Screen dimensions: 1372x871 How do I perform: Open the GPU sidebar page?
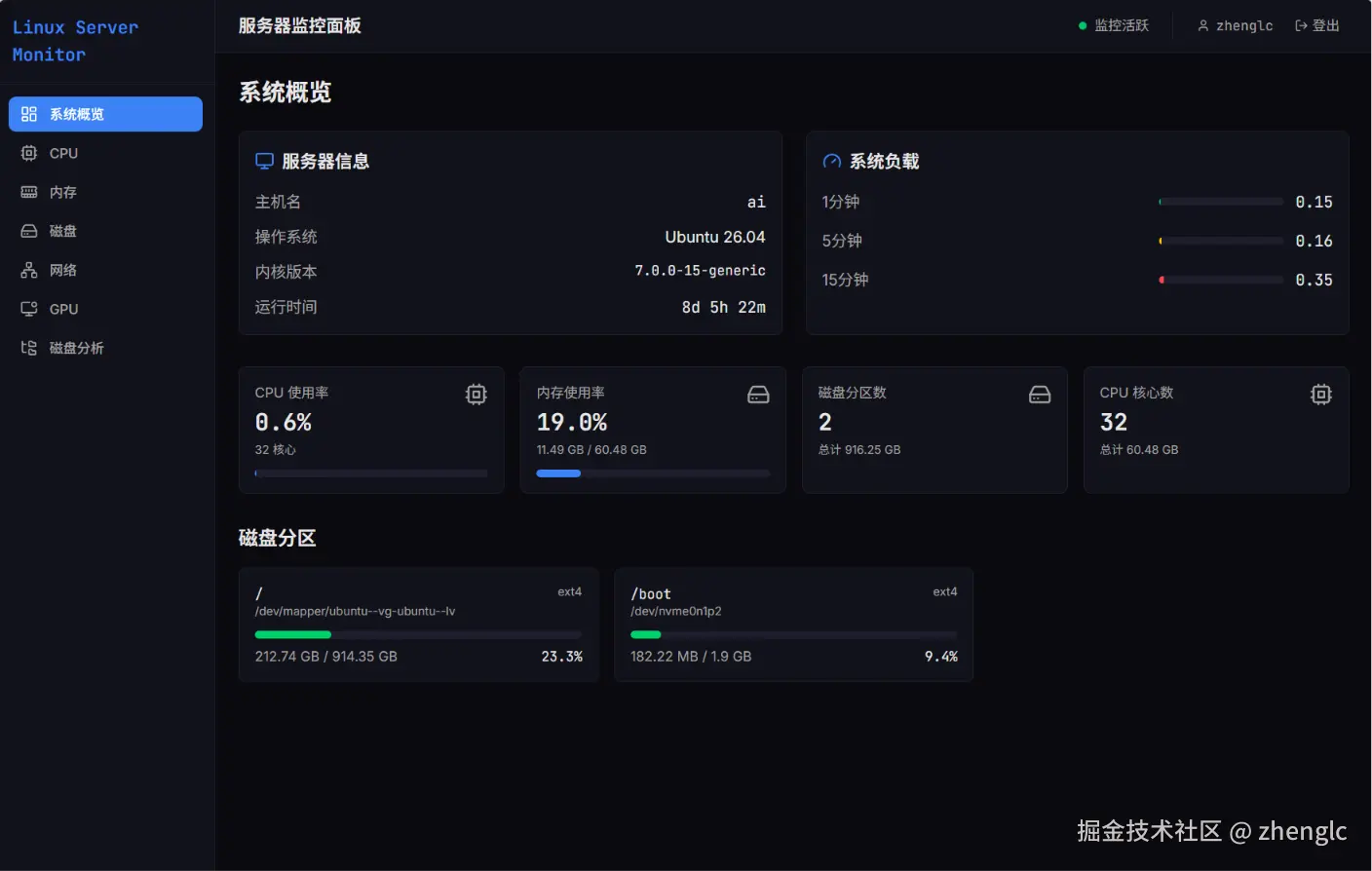pos(105,309)
